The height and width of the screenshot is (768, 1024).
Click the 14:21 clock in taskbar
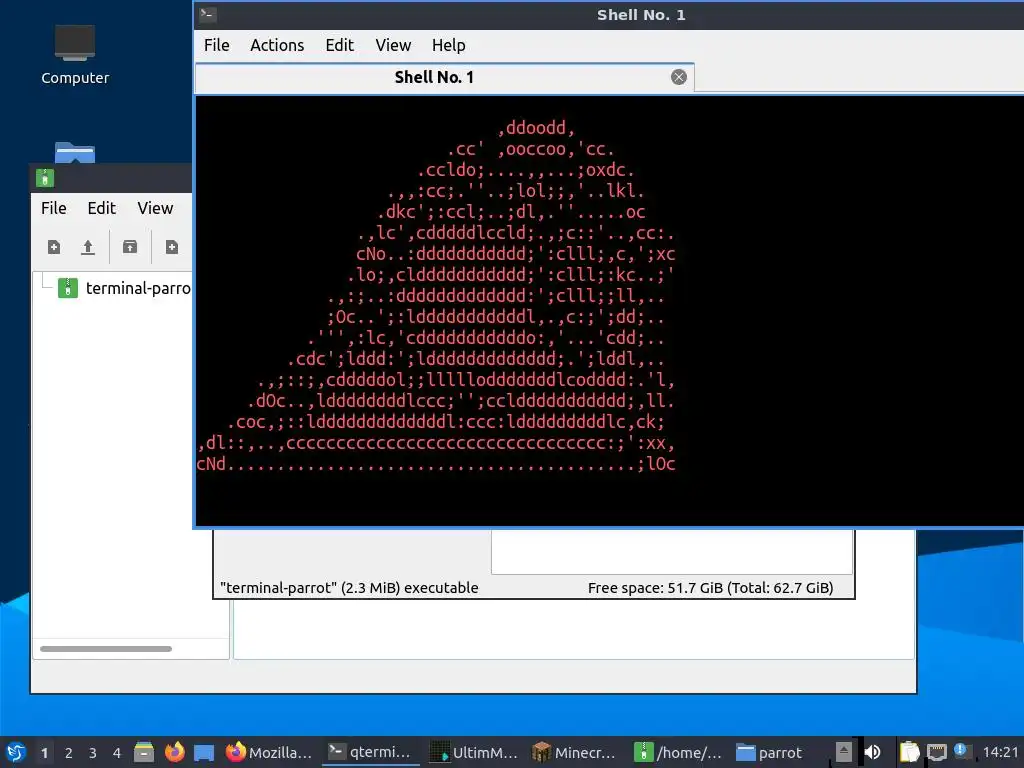1000,752
